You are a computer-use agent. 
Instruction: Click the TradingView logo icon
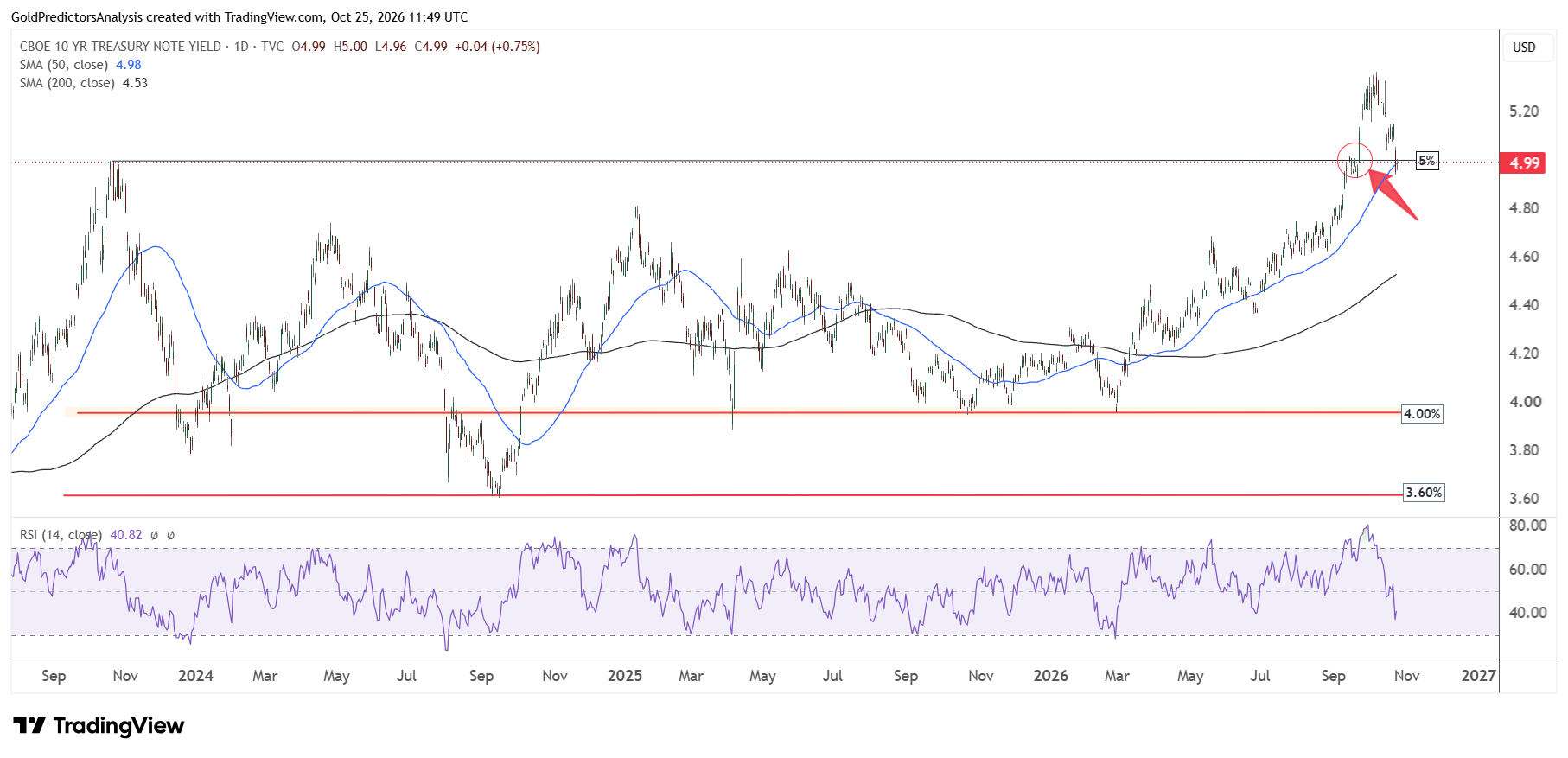(x=29, y=725)
